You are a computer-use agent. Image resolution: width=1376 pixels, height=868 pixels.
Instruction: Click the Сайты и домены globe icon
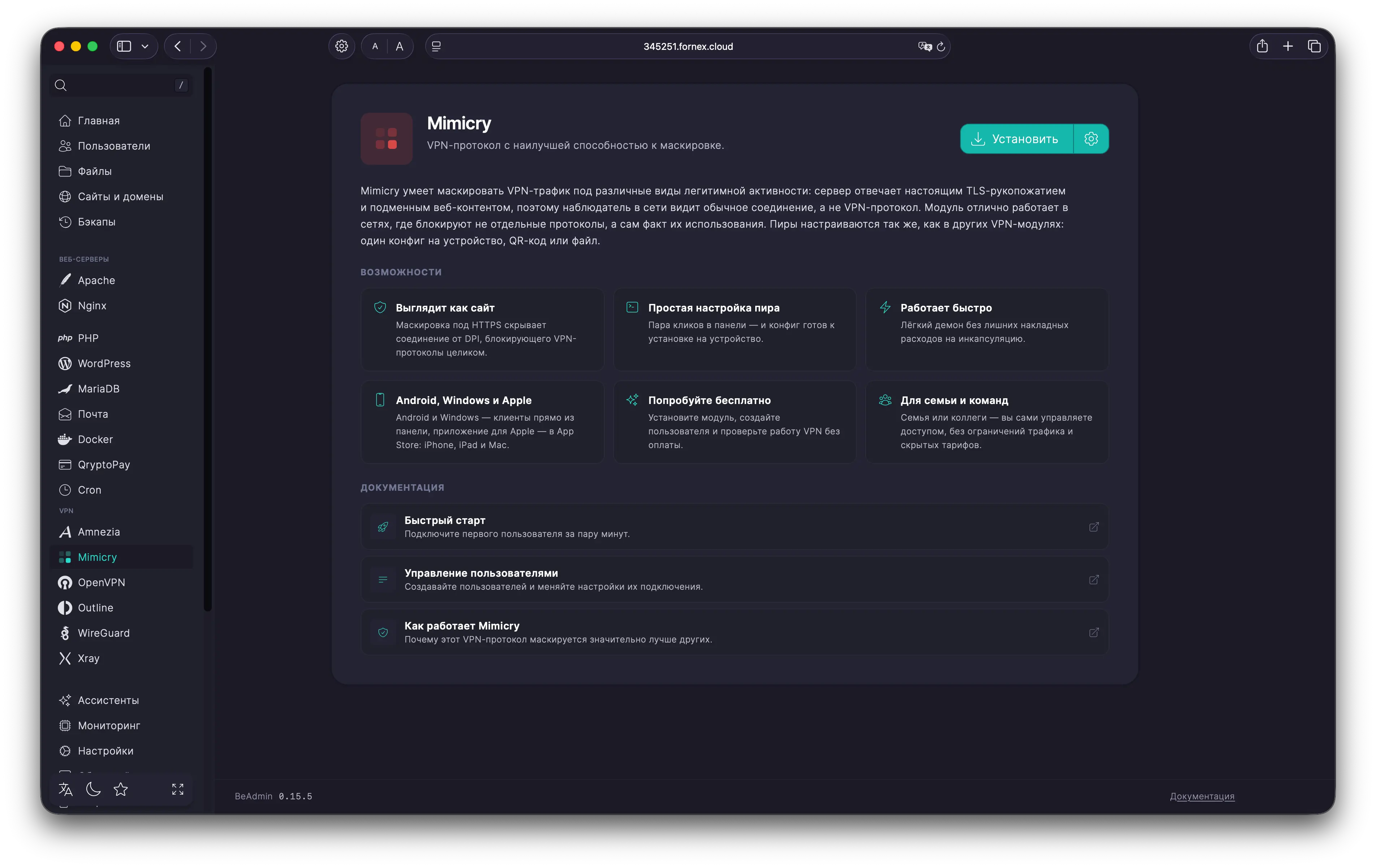(65, 197)
